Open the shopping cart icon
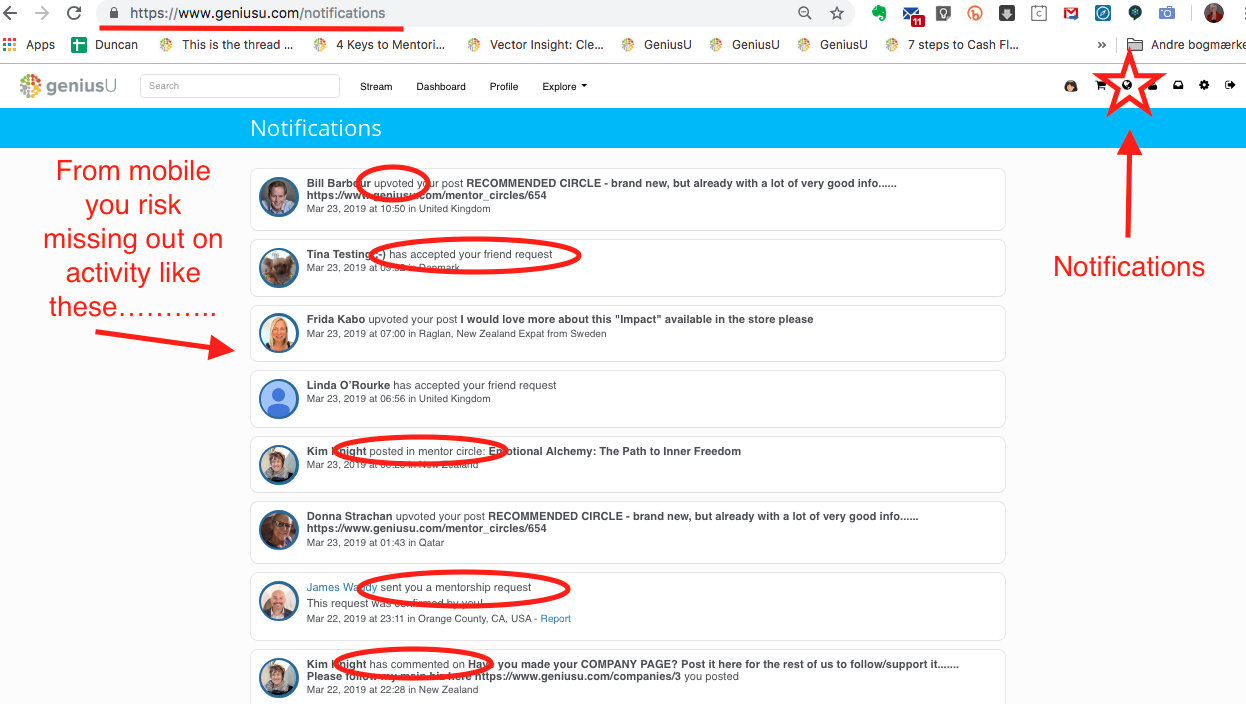Screen dimensions: 1246x704 point(1100,86)
